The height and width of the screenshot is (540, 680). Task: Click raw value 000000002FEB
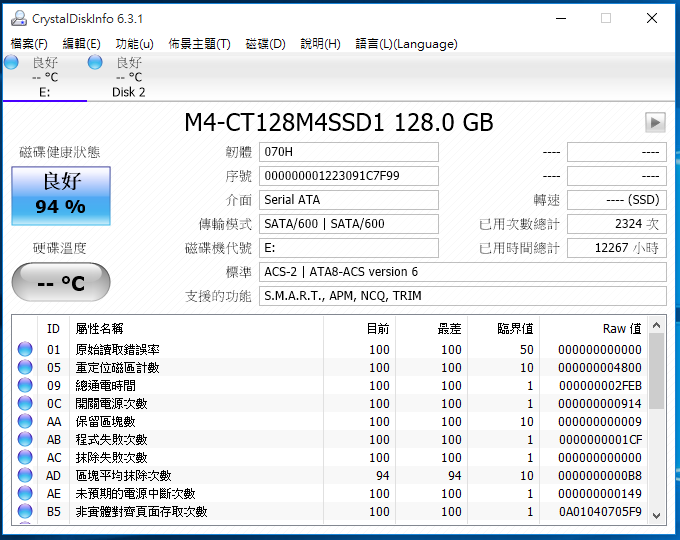tap(600, 385)
